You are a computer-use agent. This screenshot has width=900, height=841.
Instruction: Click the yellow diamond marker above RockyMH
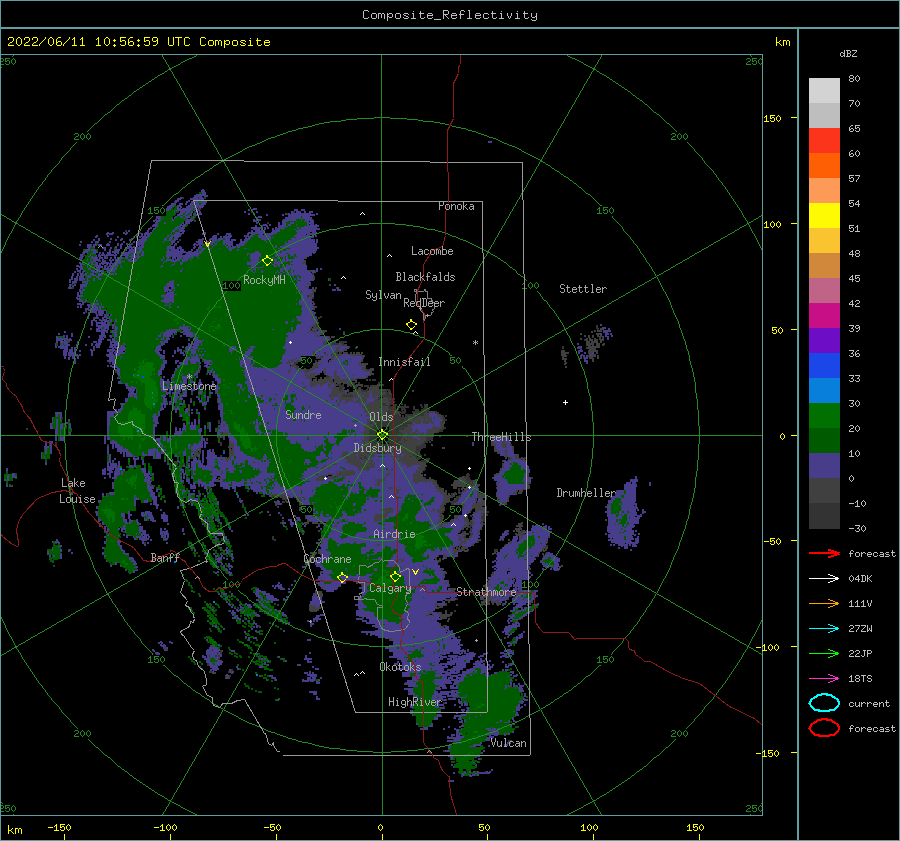267,261
